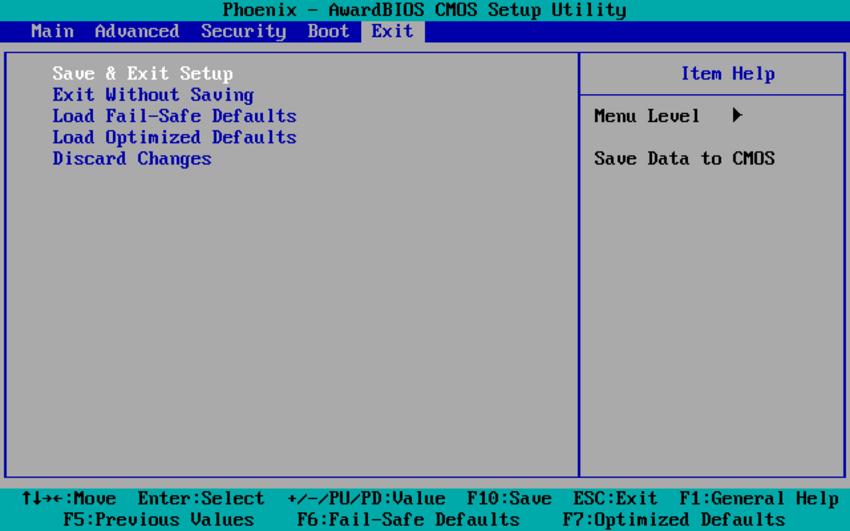
Task: Open the Main tab
Action: [53, 31]
